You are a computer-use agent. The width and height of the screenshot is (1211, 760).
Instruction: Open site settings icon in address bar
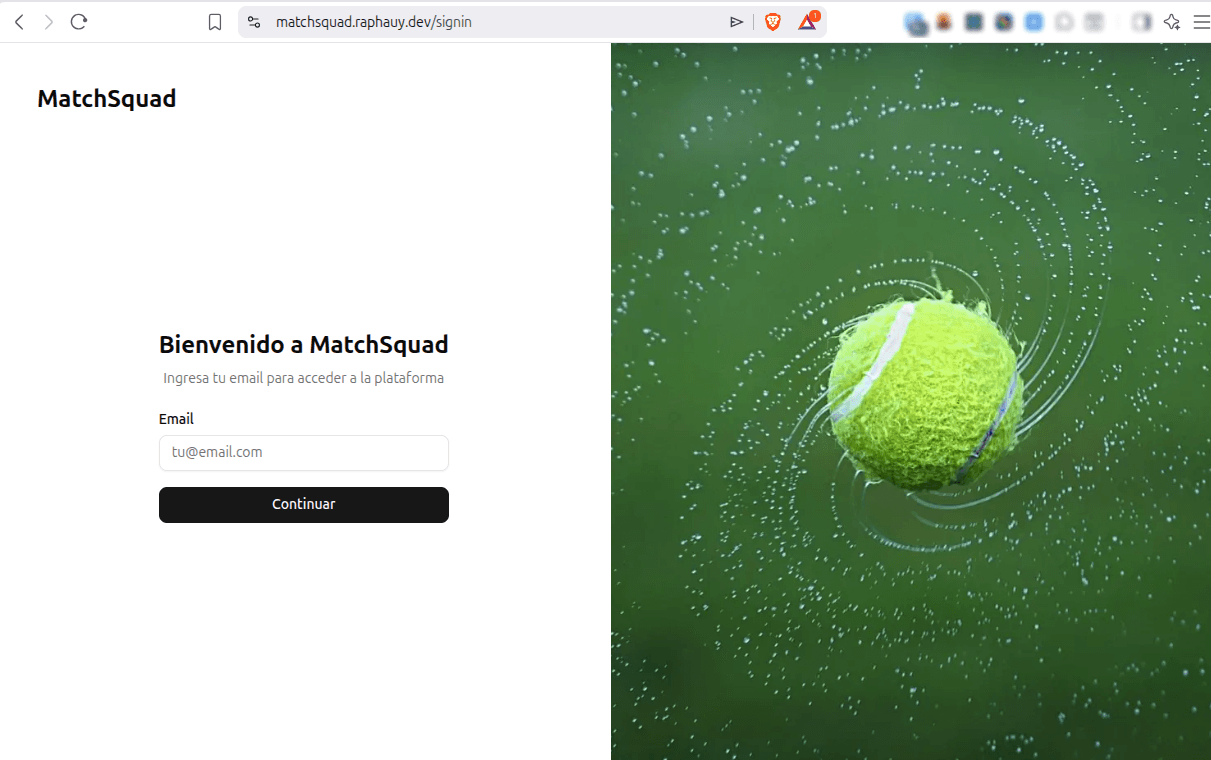click(254, 22)
